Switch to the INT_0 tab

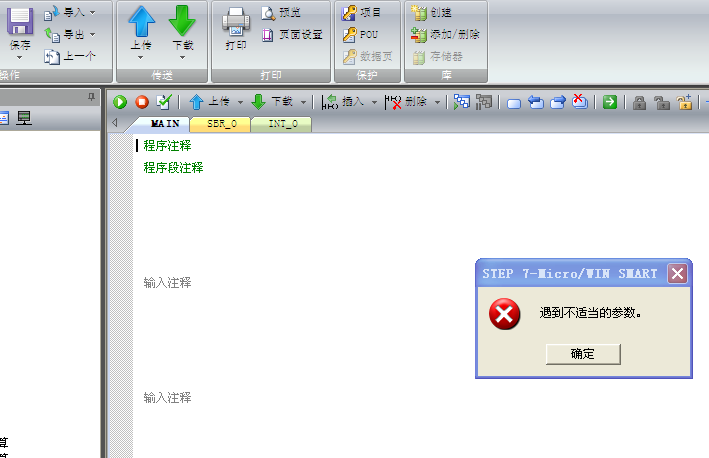click(x=283, y=124)
